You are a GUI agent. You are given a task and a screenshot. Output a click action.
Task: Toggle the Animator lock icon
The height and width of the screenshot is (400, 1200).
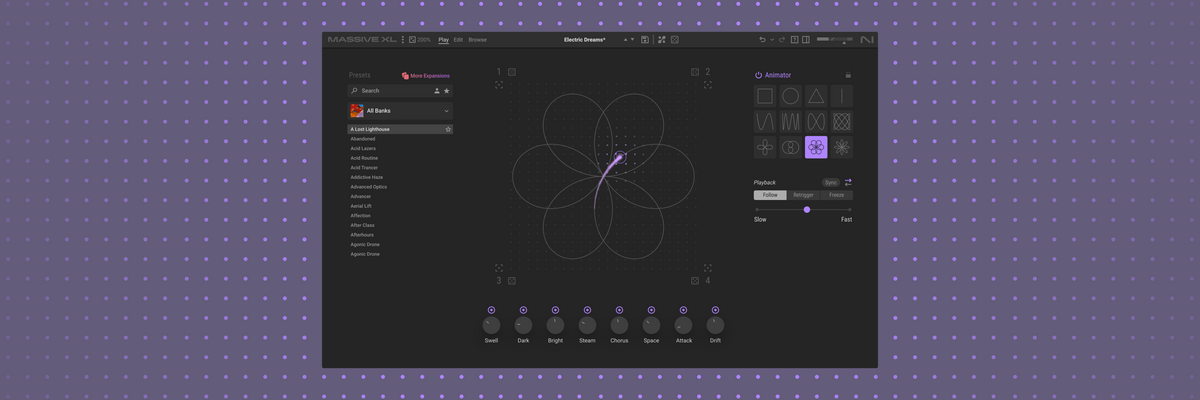tap(848, 75)
